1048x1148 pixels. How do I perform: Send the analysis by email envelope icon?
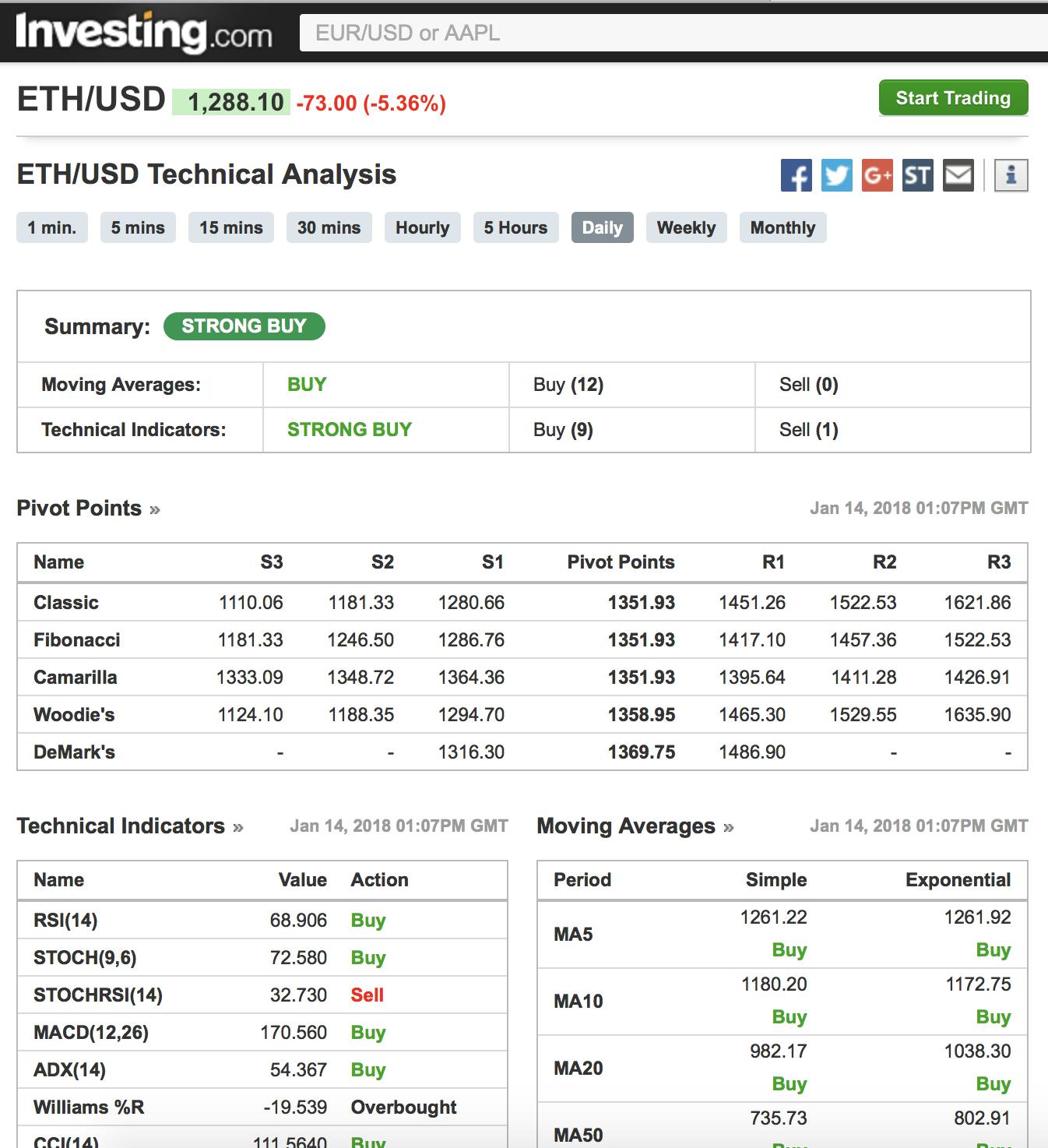tap(957, 175)
